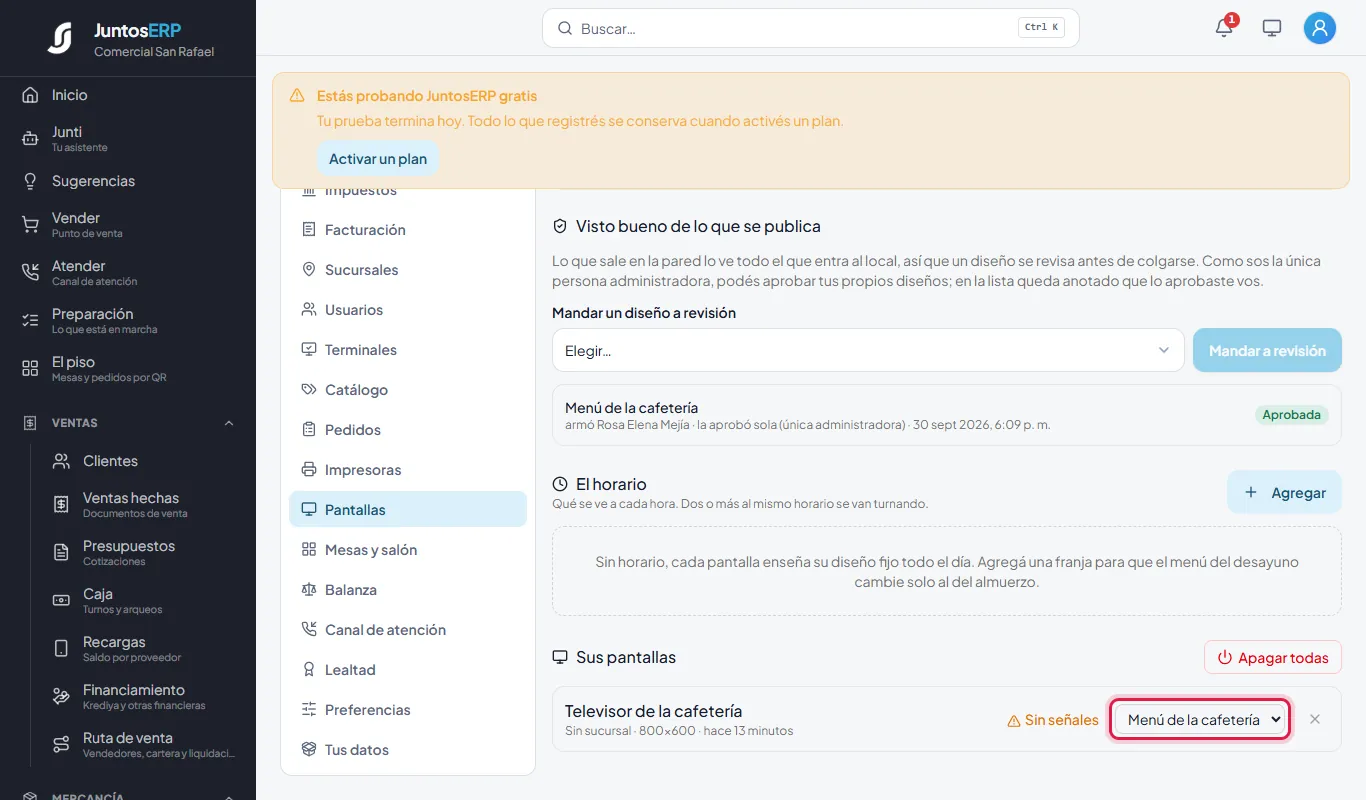Image resolution: width=1366 pixels, height=800 pixels.
Task: Collapse the VENTAS section
Action: click(x=229, y=423)
